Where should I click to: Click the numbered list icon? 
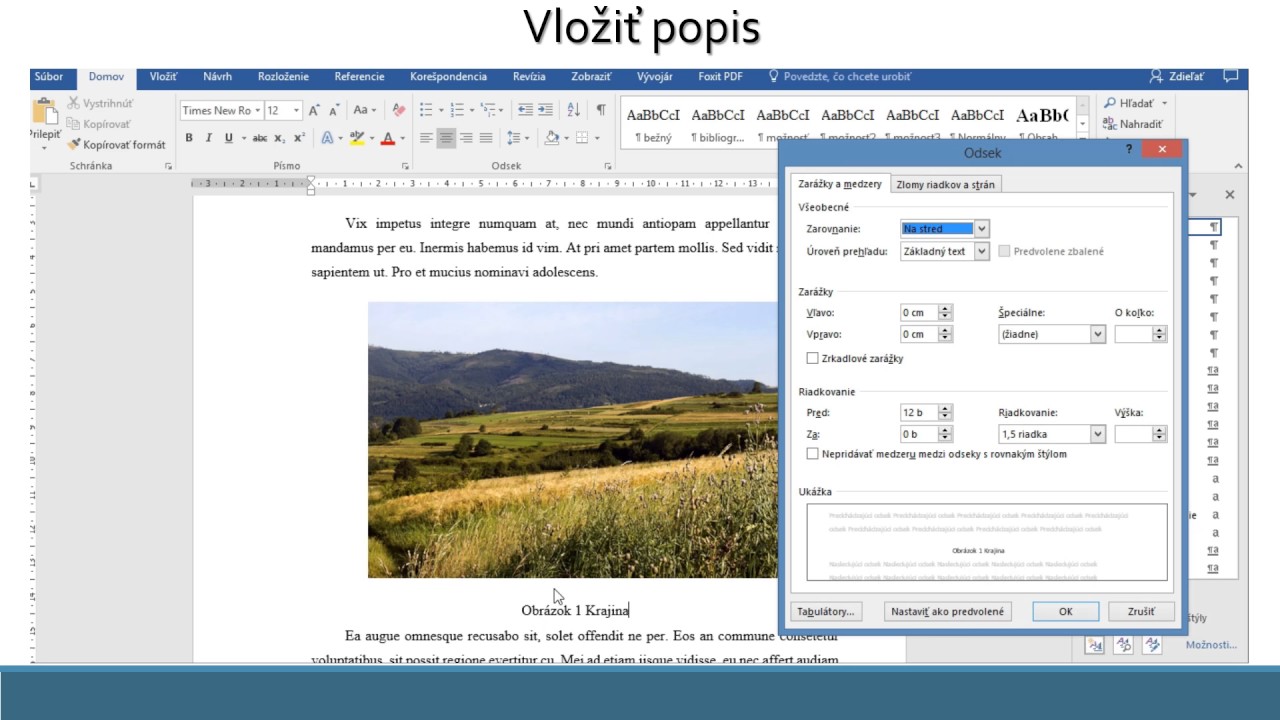tap(458, 110)
